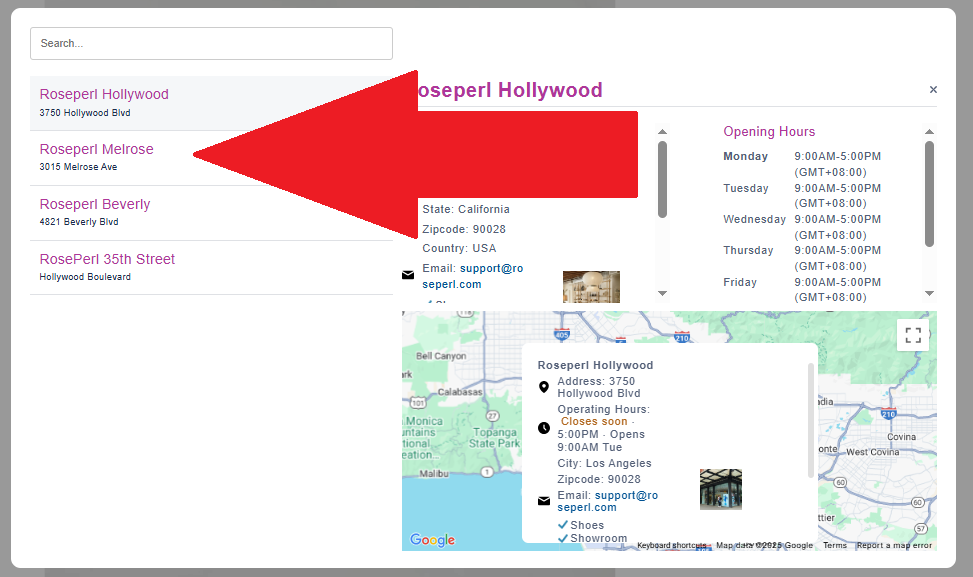Click Report a map error link

894,545
